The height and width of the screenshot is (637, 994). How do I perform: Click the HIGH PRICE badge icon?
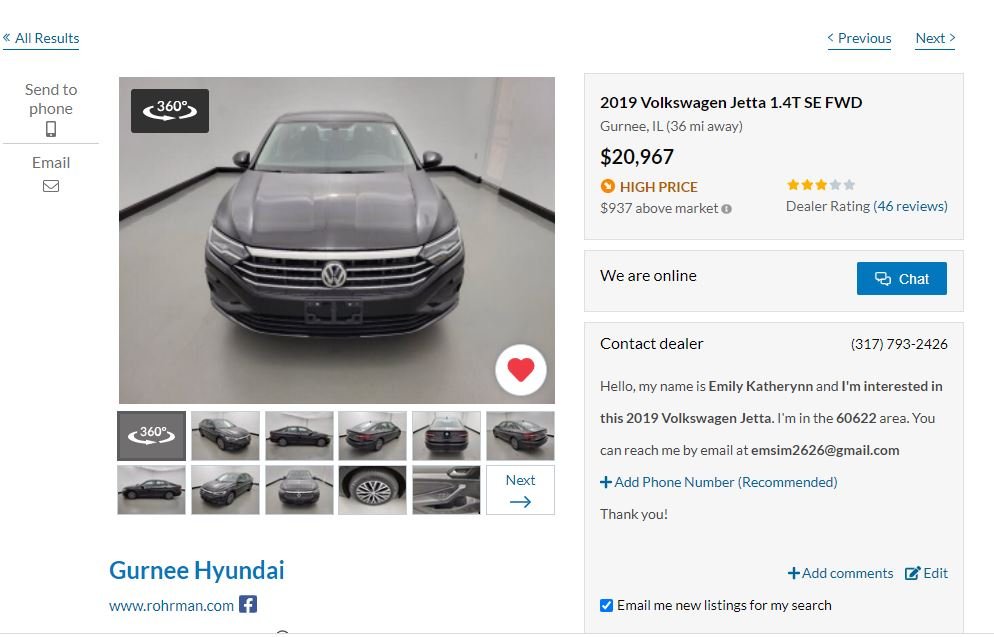(607, 186)
